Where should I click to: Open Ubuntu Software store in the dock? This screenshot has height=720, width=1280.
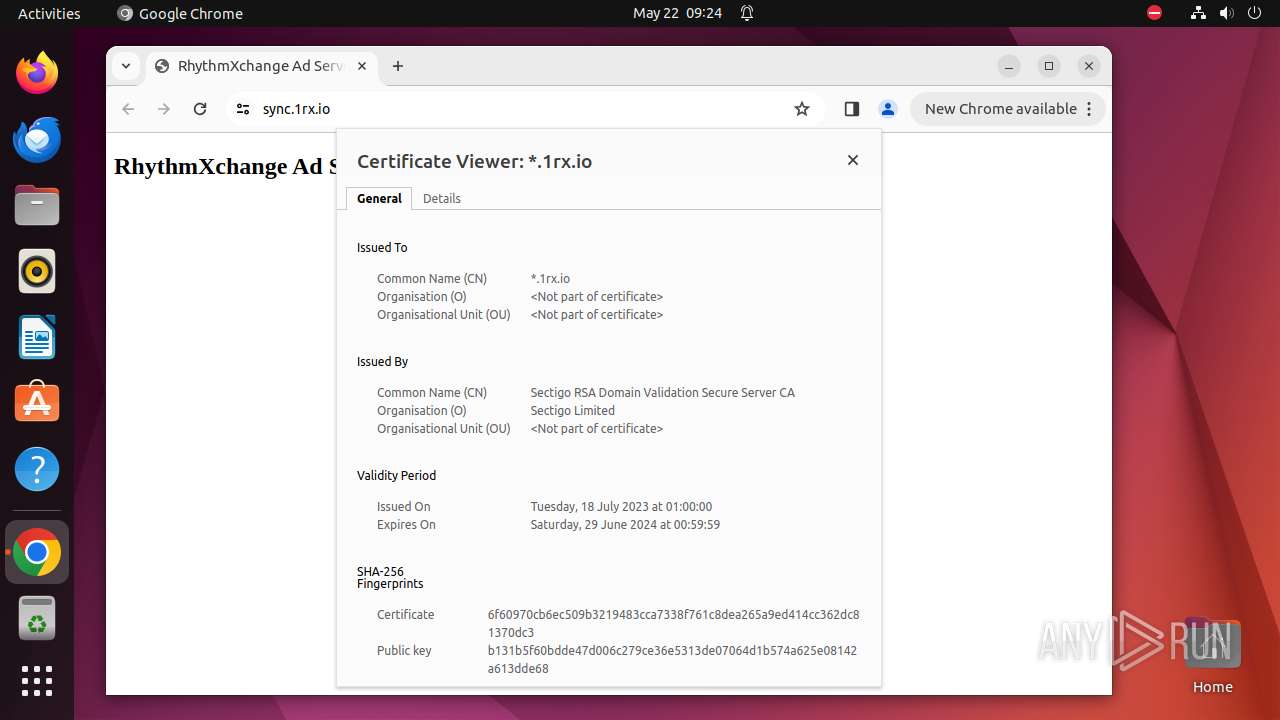(37, 403)
